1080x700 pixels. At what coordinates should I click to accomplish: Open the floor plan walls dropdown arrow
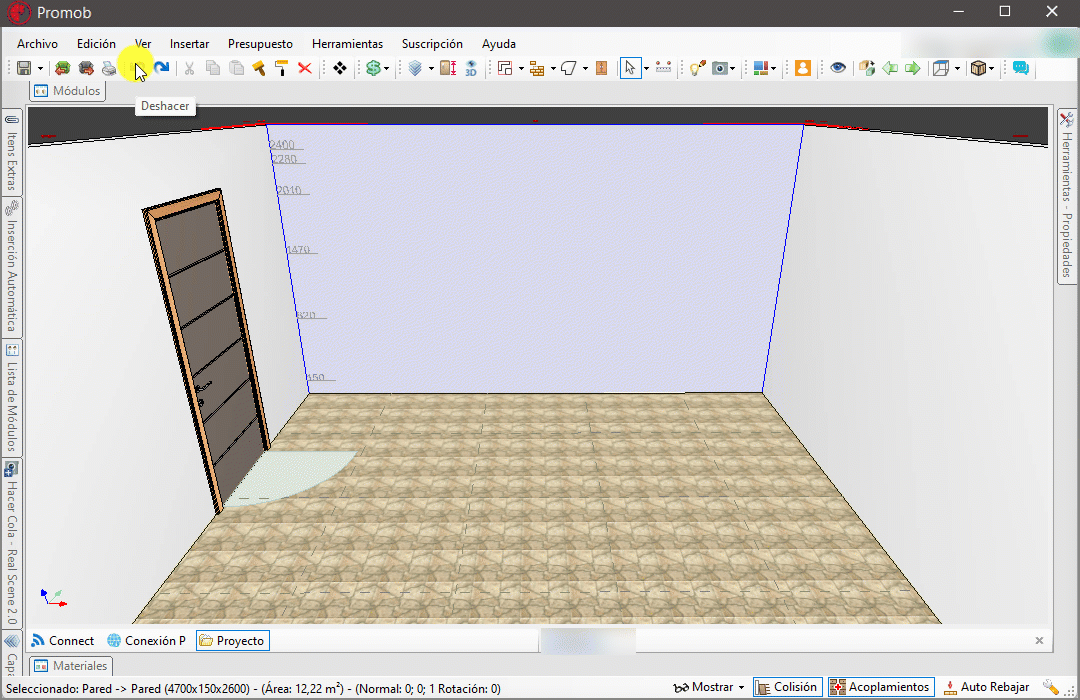[521, 68]
